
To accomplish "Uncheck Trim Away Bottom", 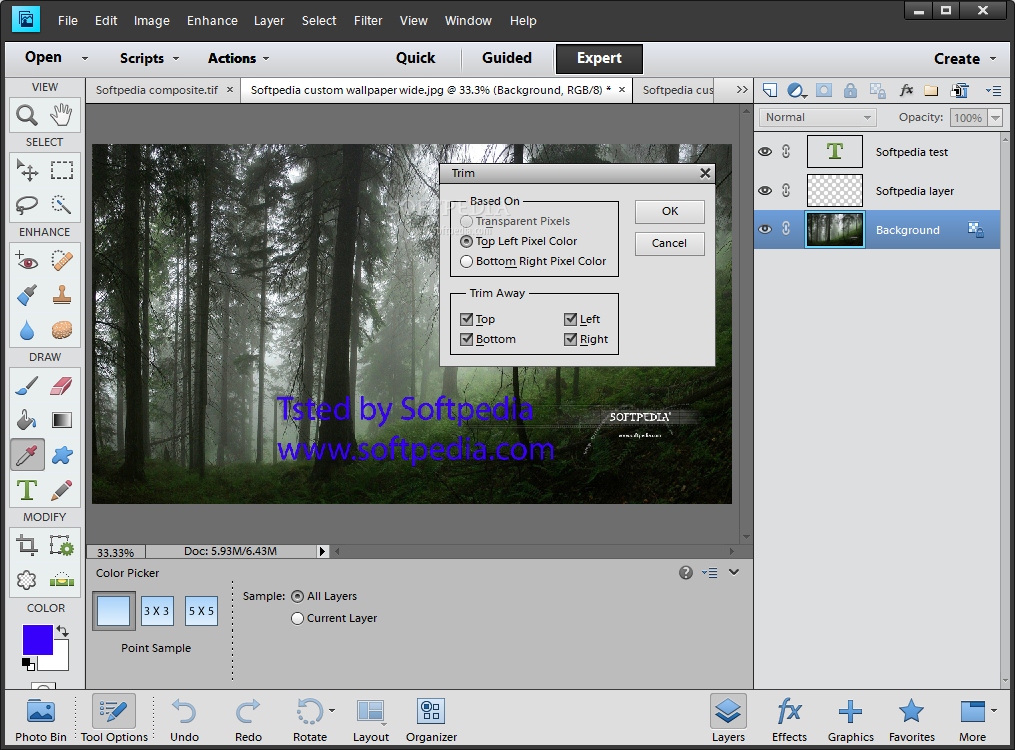I will point(466,339).
